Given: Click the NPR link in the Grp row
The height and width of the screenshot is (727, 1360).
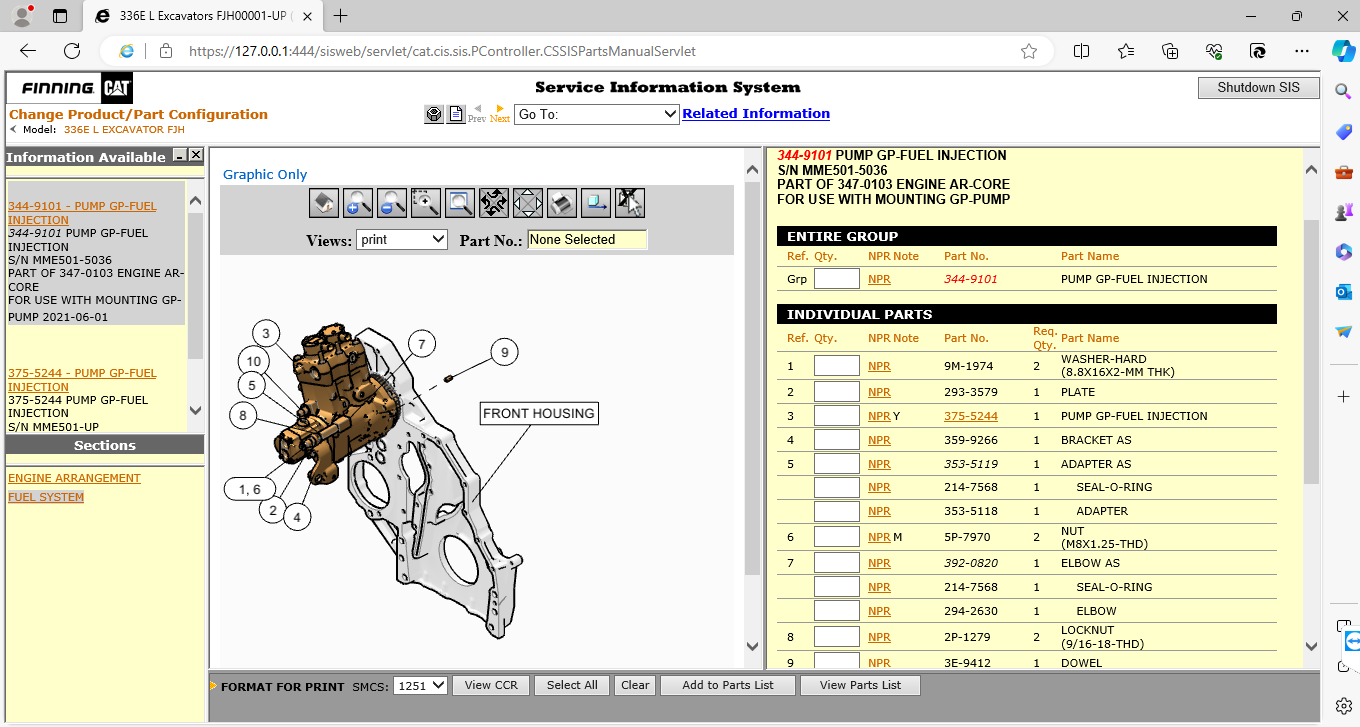Looking at the screenshot, I should pos(879,279).
